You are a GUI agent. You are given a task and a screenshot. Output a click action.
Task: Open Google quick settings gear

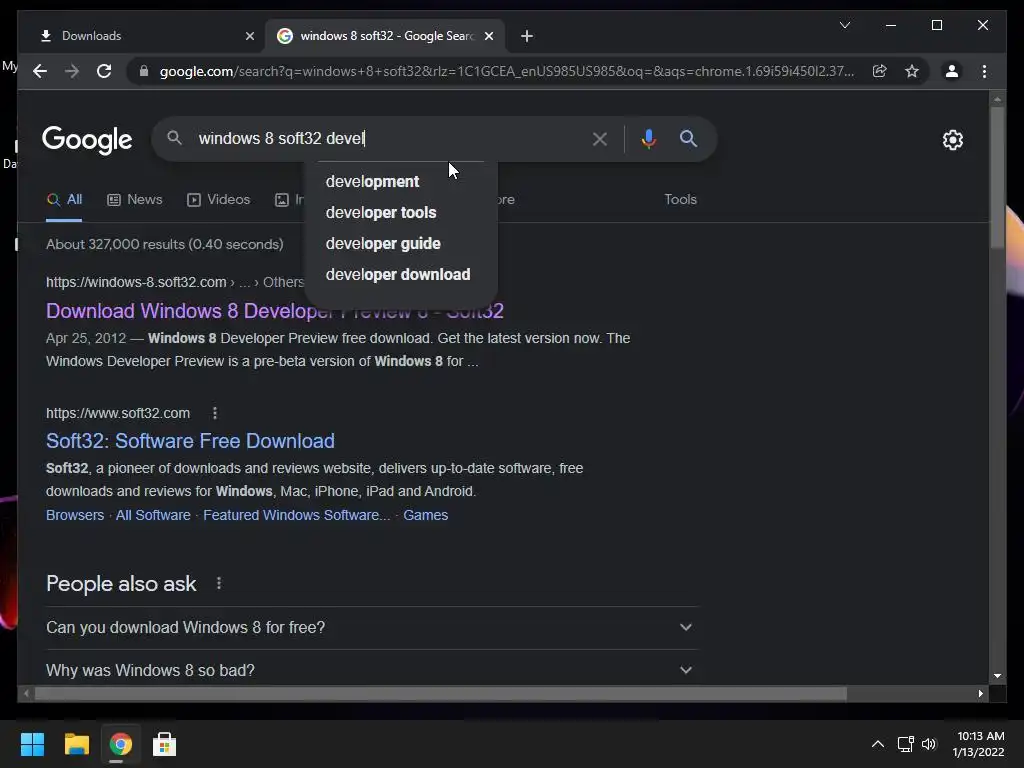953,140
